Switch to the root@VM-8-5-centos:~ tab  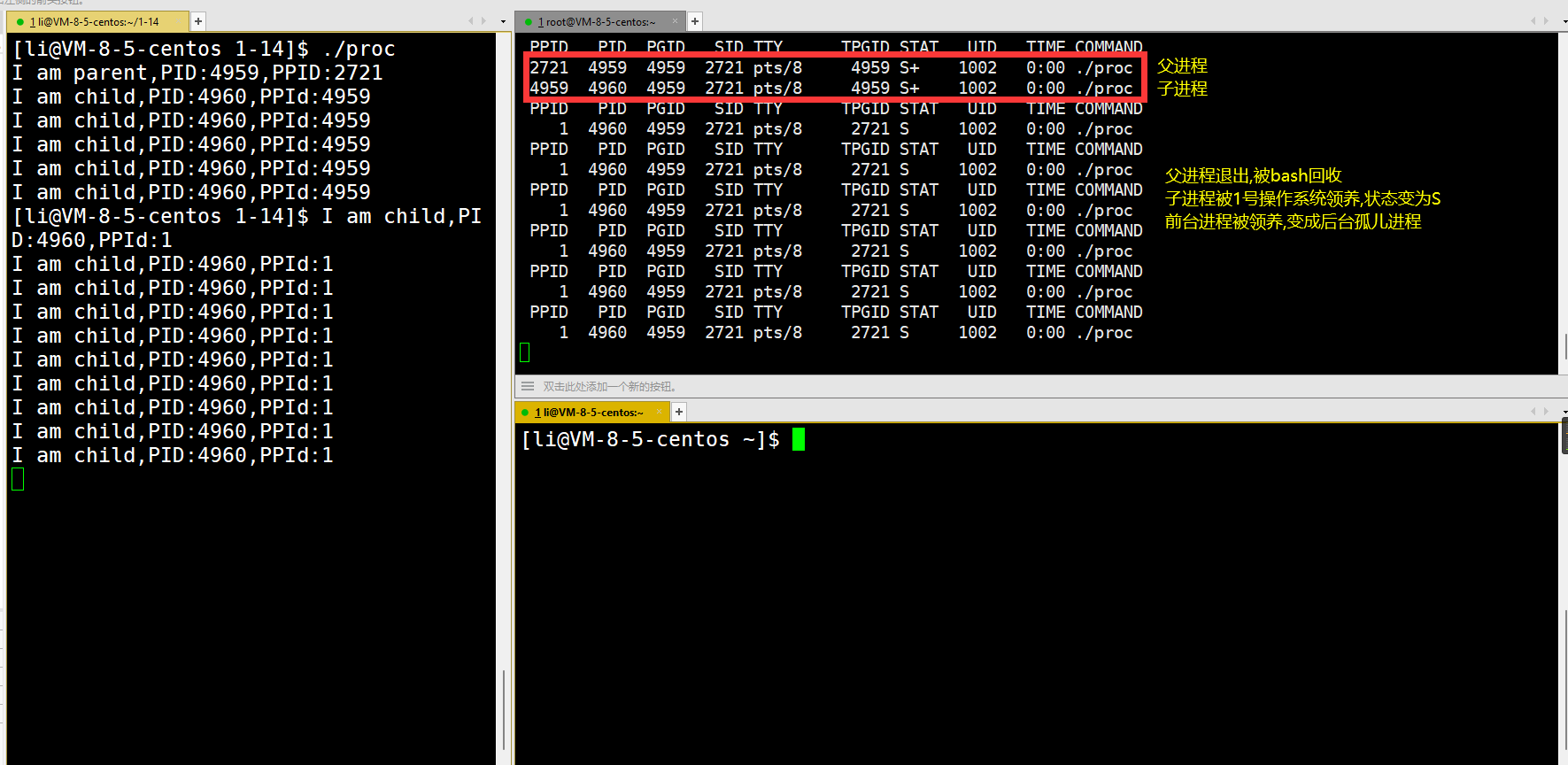[599, 21]
